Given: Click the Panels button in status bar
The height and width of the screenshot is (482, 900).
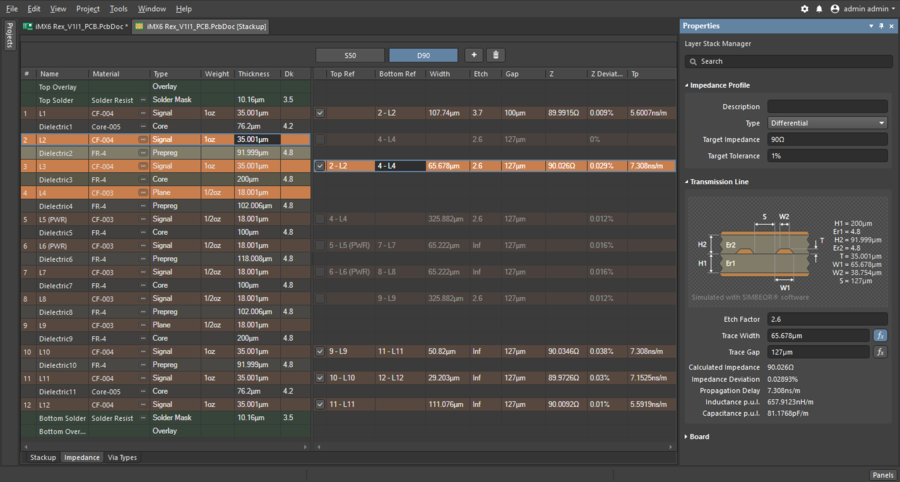Looking at the screenshot, I should (882, 475).
